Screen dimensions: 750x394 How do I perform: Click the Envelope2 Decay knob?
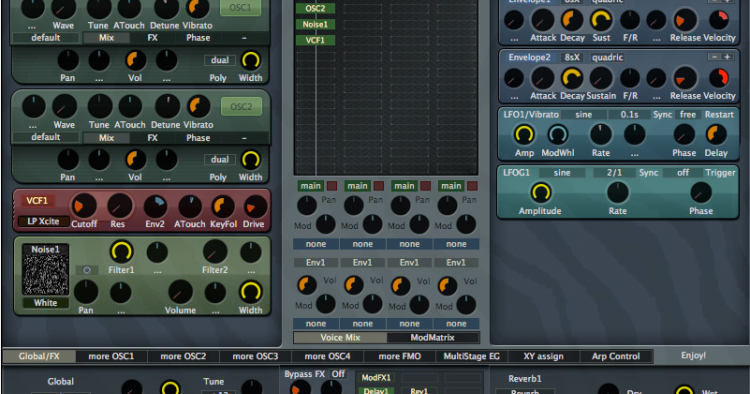point(572,78)
